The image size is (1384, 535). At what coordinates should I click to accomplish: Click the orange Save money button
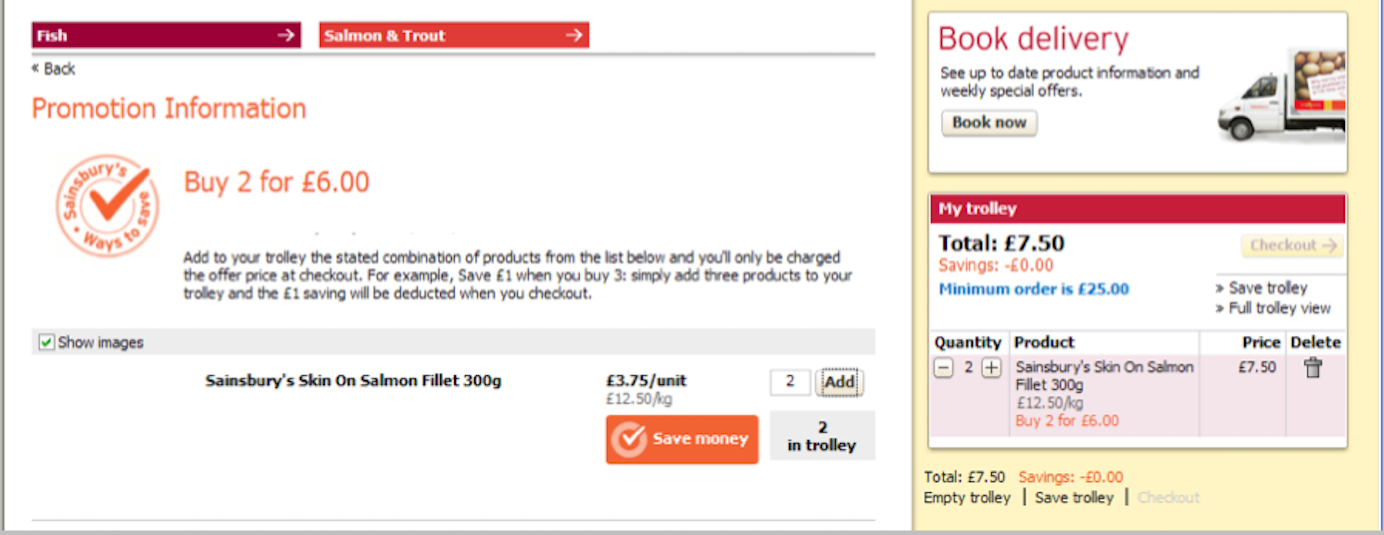[x=682, y=439]
